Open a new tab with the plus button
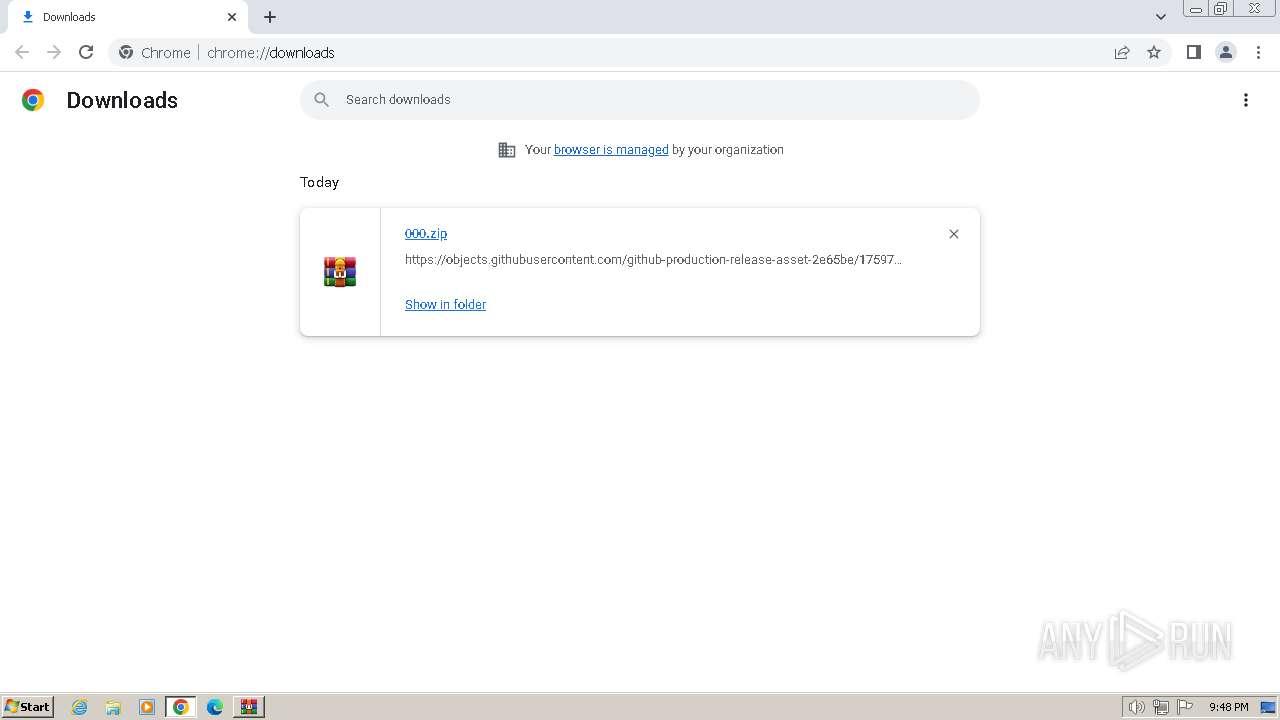The image size is (1280, 720). coord(270,17)
